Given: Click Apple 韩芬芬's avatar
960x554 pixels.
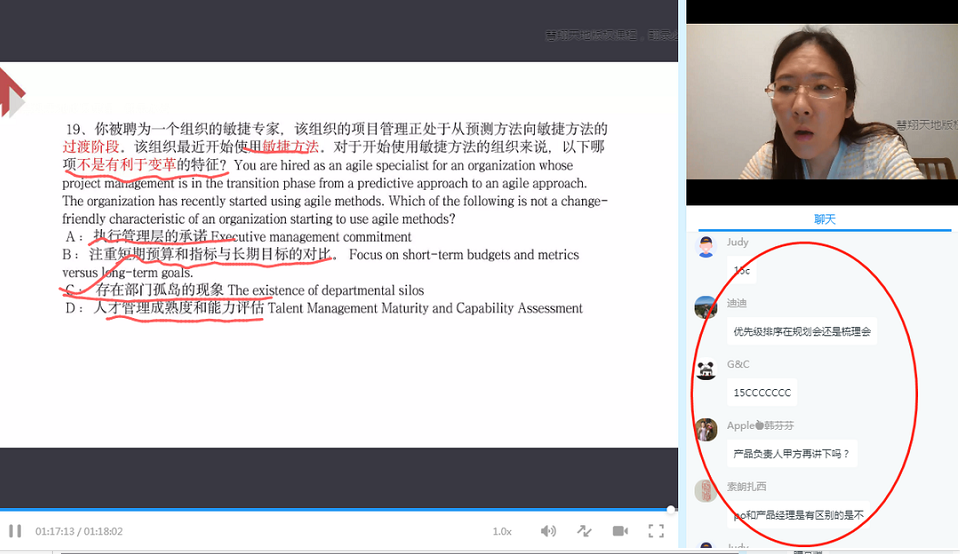Looking at the screenshot, I should pyautogui.click(x=706, y=430).
